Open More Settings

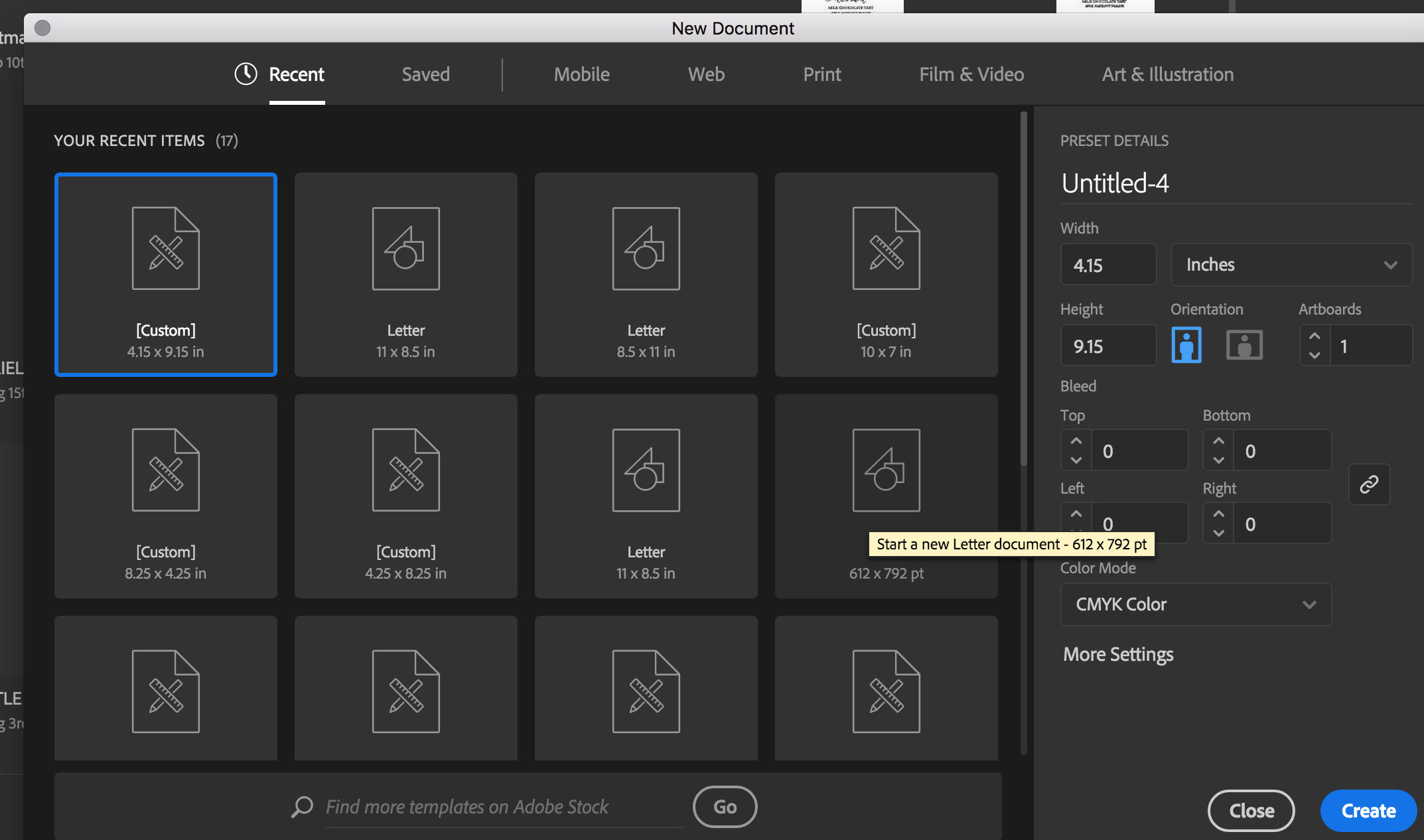(1118, 654)
